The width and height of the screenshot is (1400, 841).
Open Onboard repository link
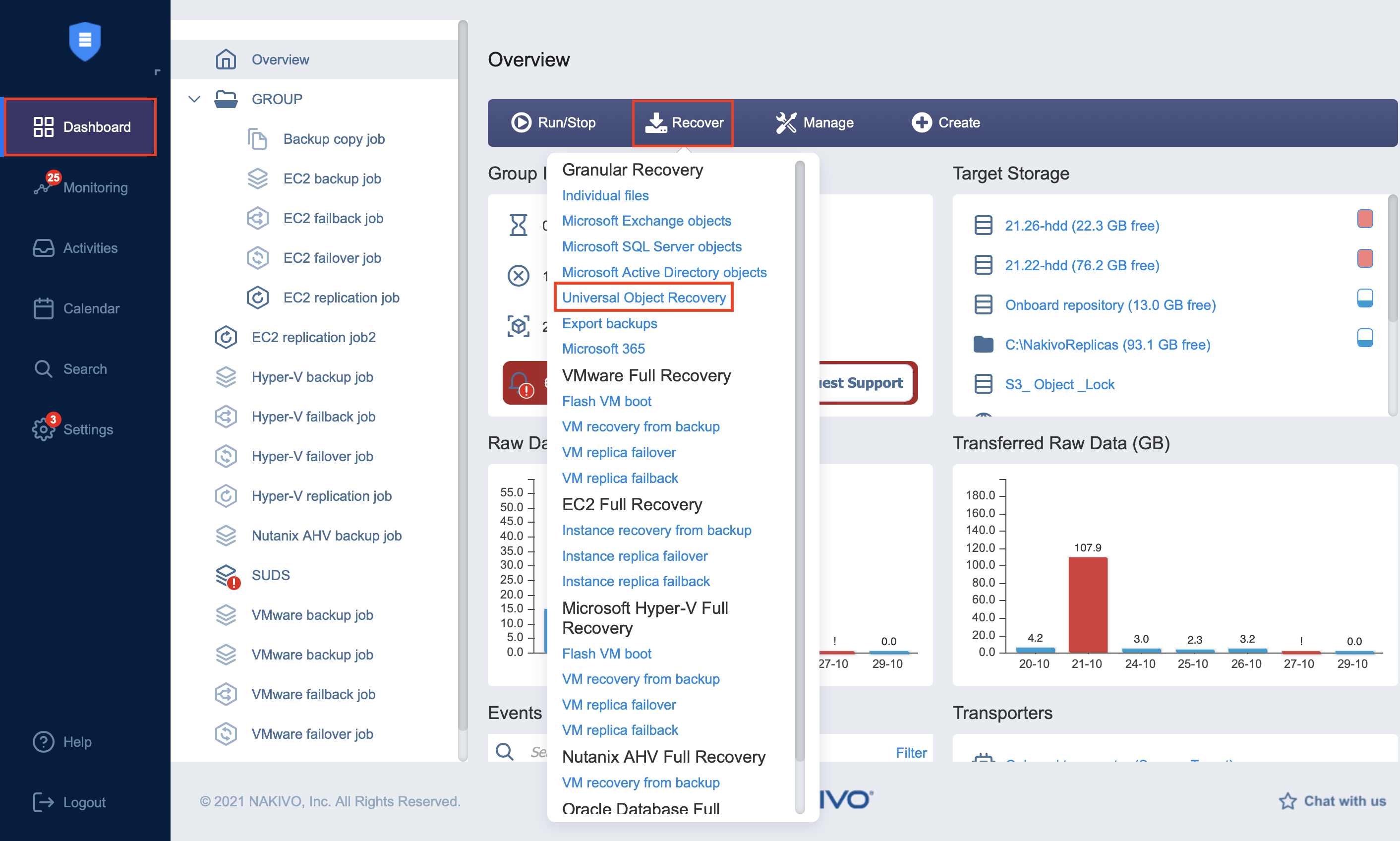tap(1110, 305)
